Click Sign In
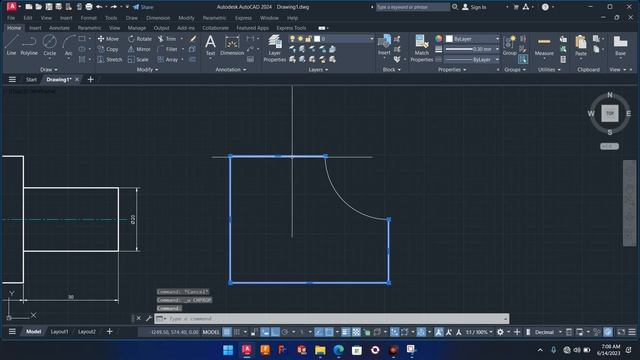 [x=474, y=7]
